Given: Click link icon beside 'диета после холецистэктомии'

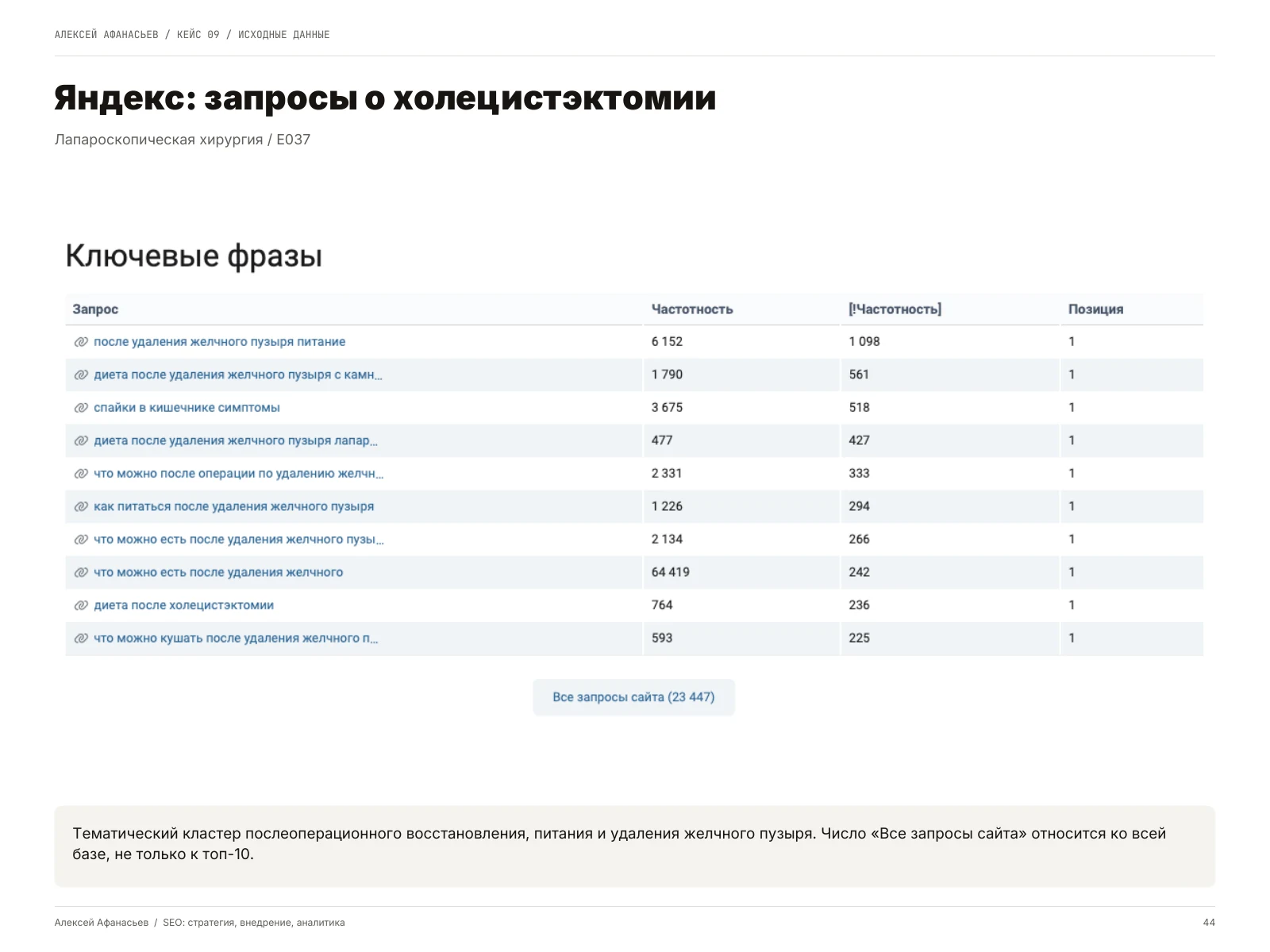Looking at the screenshot, I should 81,605.
